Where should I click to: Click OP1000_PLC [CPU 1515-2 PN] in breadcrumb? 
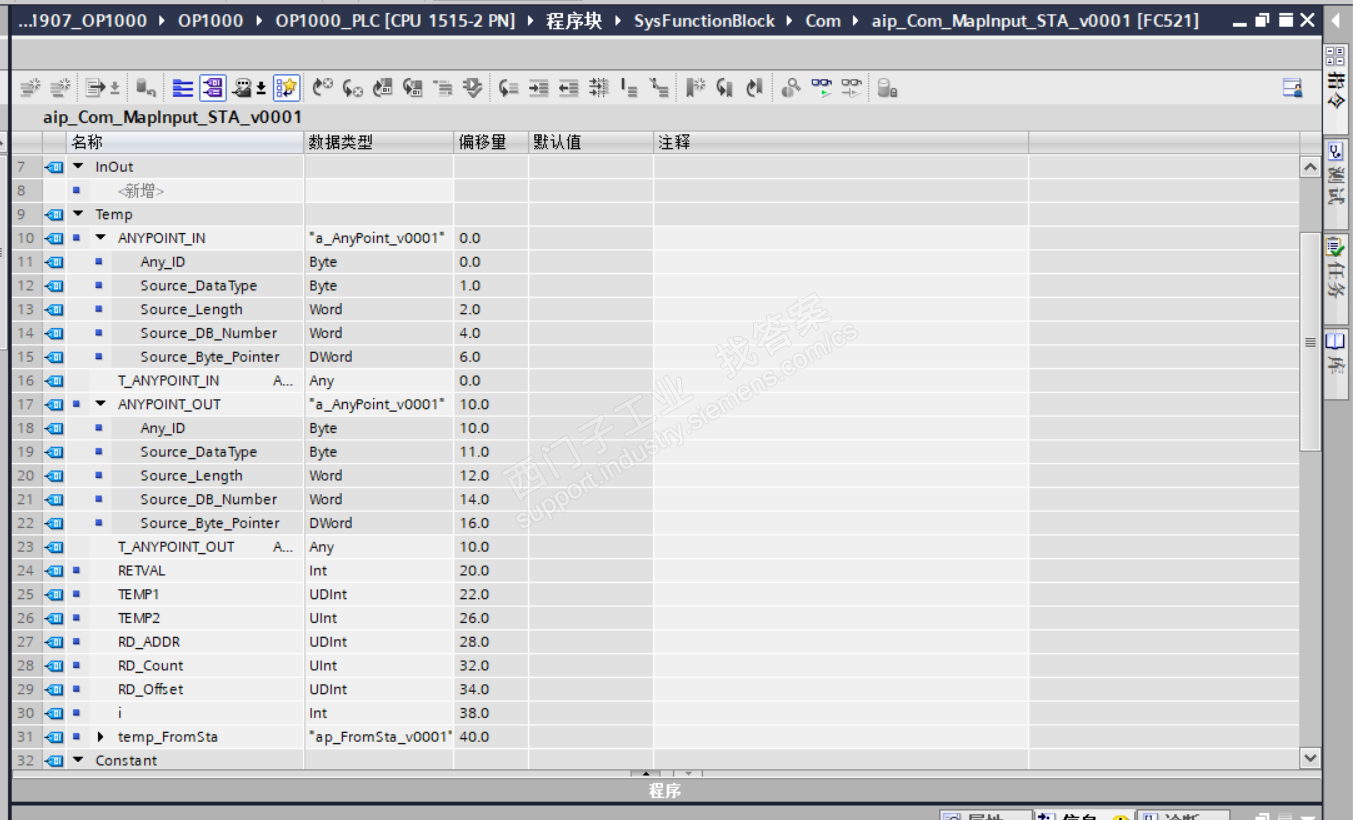tap(395, 20)
